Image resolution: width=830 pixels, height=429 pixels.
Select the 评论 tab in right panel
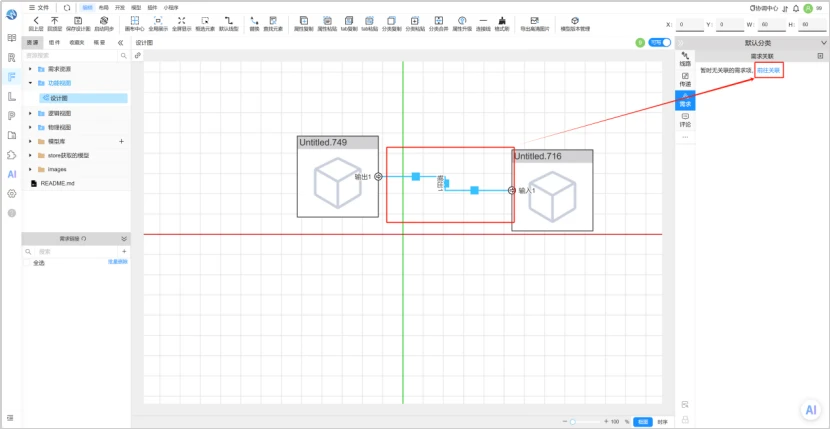[x=685, y=120]
